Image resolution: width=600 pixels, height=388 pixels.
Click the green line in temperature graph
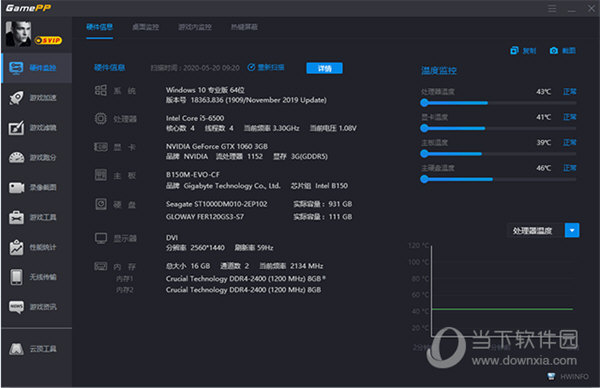pyautogui.click(x=502, y=309)
